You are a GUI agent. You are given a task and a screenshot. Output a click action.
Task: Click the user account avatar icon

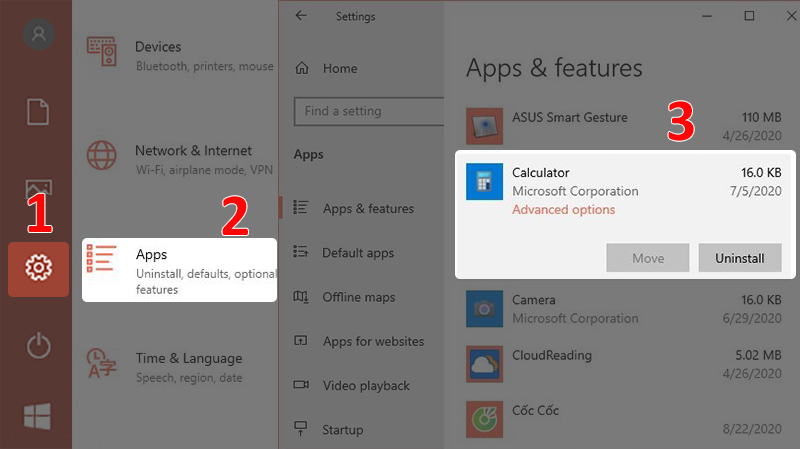pos(38,34)
